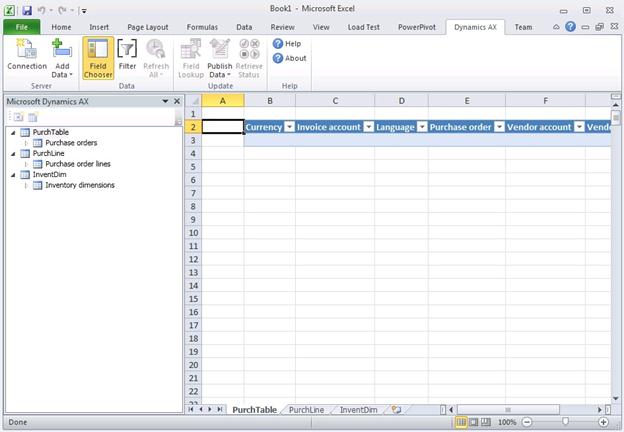624x432 pixels.
Task: Expand the Purchase order lines node
Action: (26, 164)
